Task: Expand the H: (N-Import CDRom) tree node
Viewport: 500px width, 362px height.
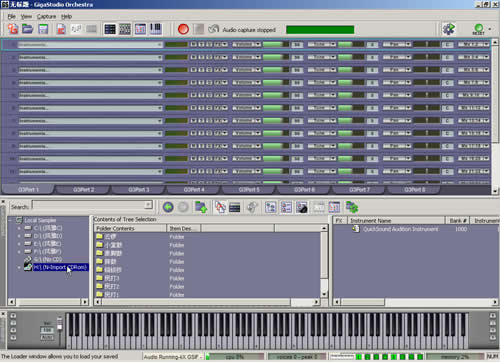Action: 19,267
